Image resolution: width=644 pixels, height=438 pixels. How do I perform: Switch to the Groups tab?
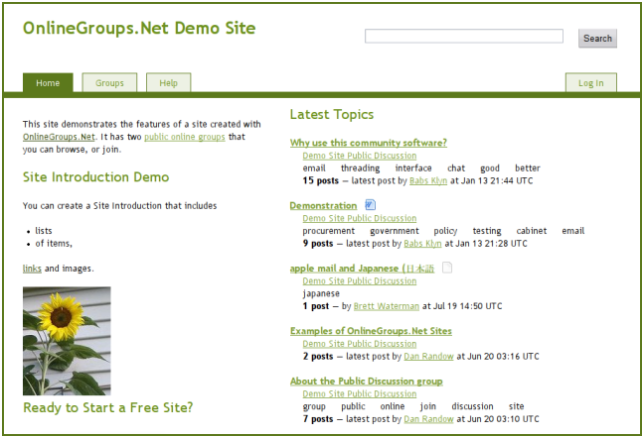[110, 83]
